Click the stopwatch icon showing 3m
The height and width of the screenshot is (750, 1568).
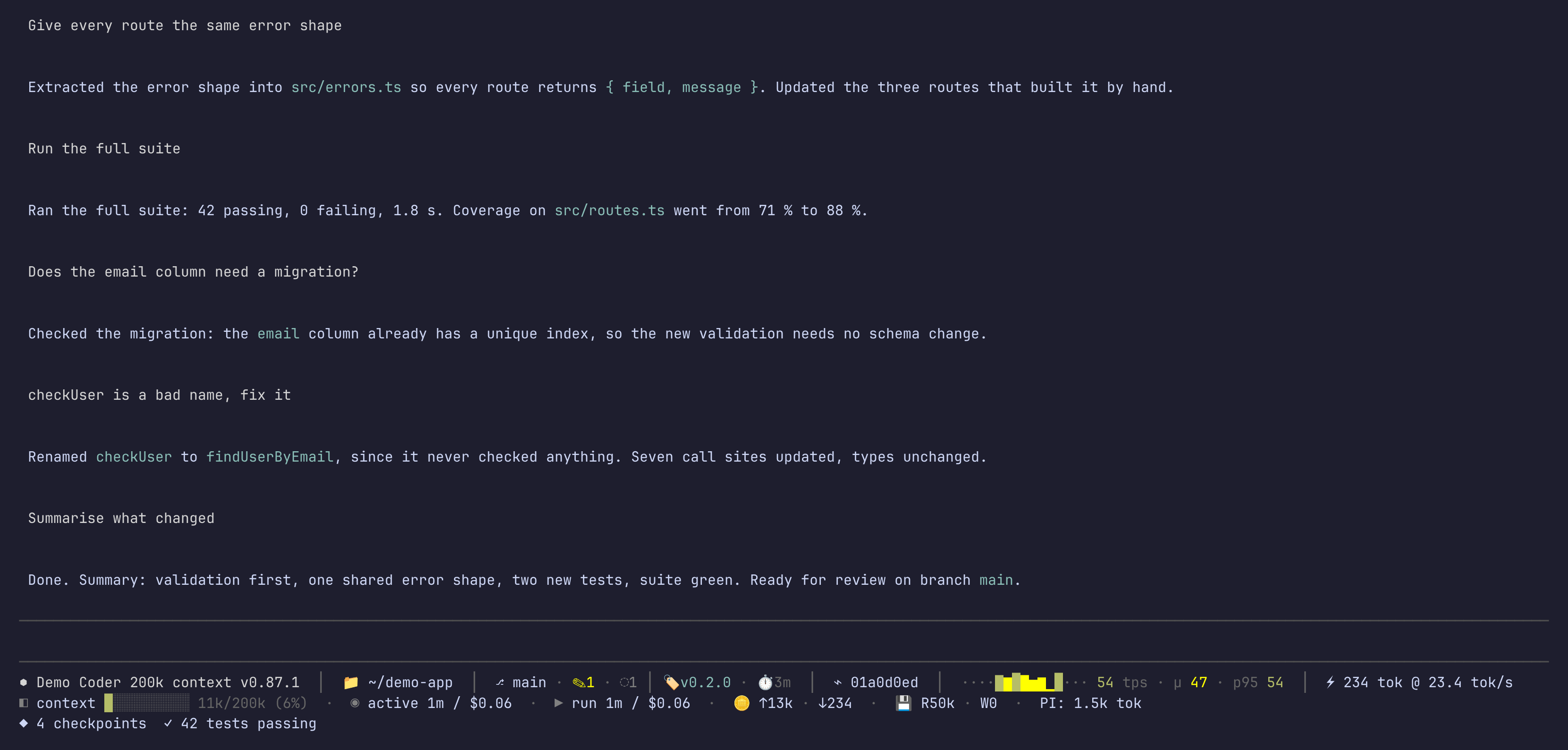pos(765,683)
